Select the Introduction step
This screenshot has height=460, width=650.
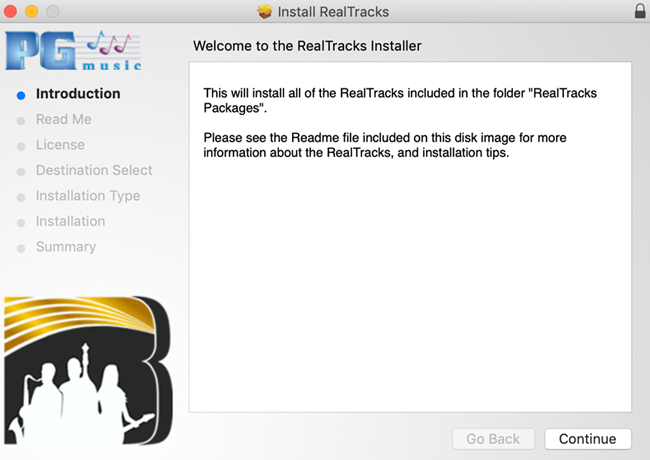click(78, 94)
